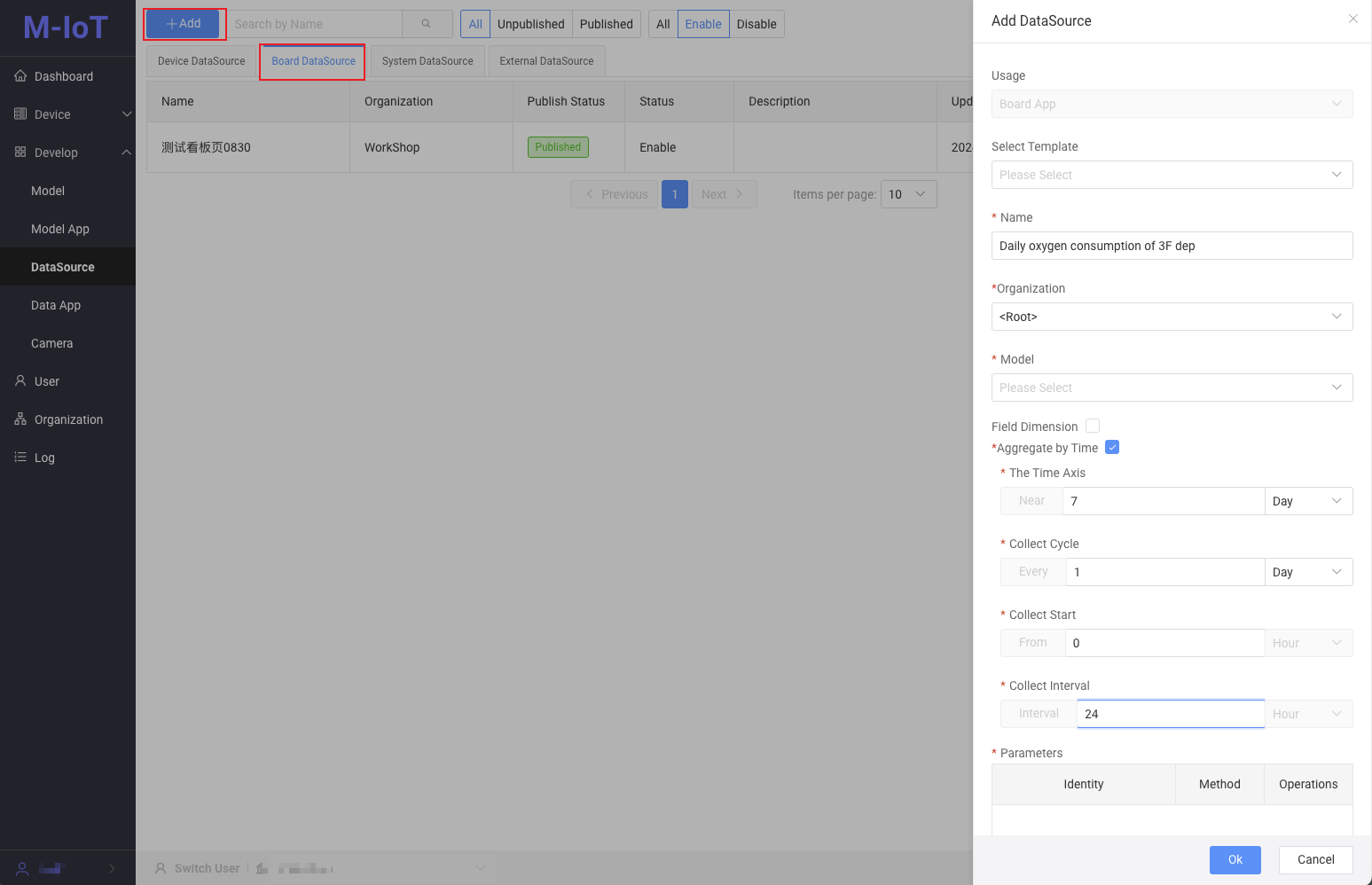The image size is (1372, 885).
Task: Click the Device sidebar icon
Action: (x=20, y=114)
